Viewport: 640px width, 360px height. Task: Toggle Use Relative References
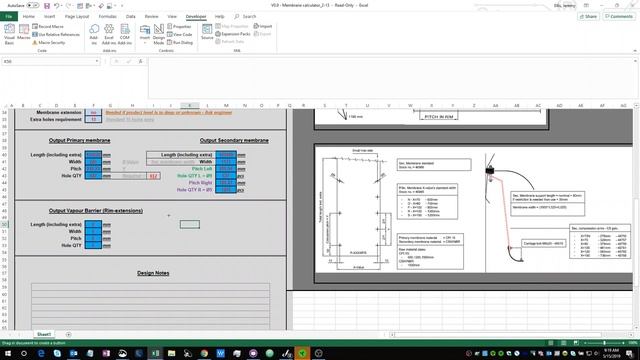[56, 35]
